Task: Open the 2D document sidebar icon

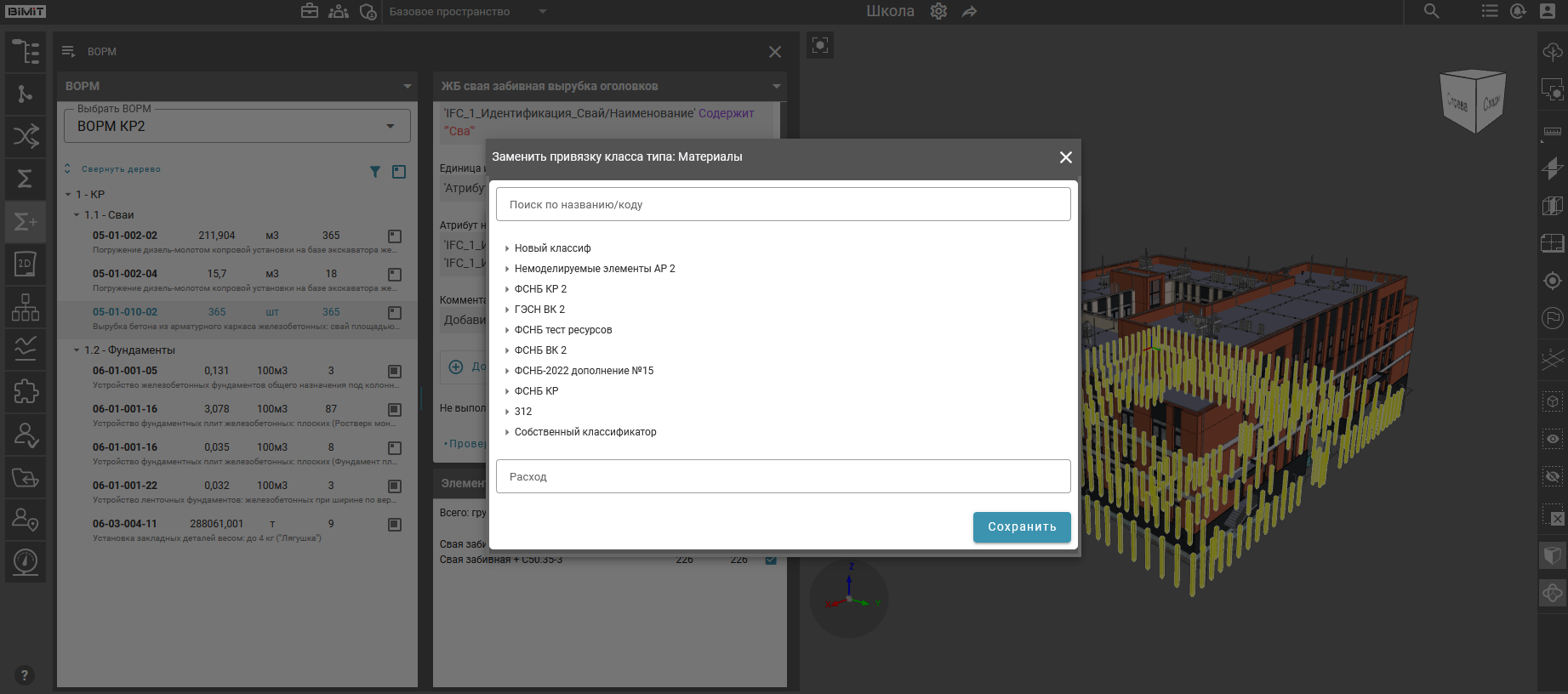Action: coord(26,264)
